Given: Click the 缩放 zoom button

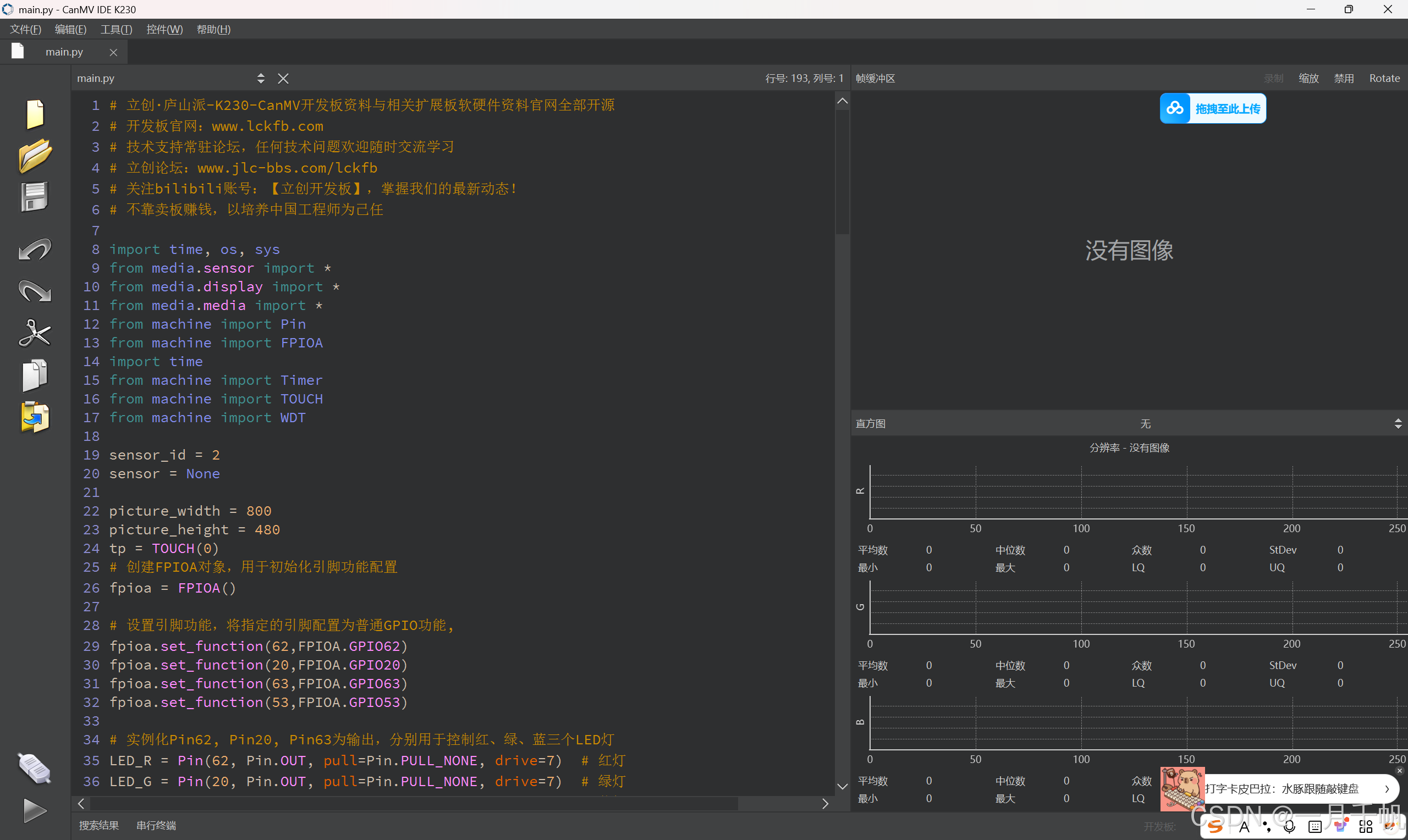Looking at the screenshot, I should click(1308, 78).
